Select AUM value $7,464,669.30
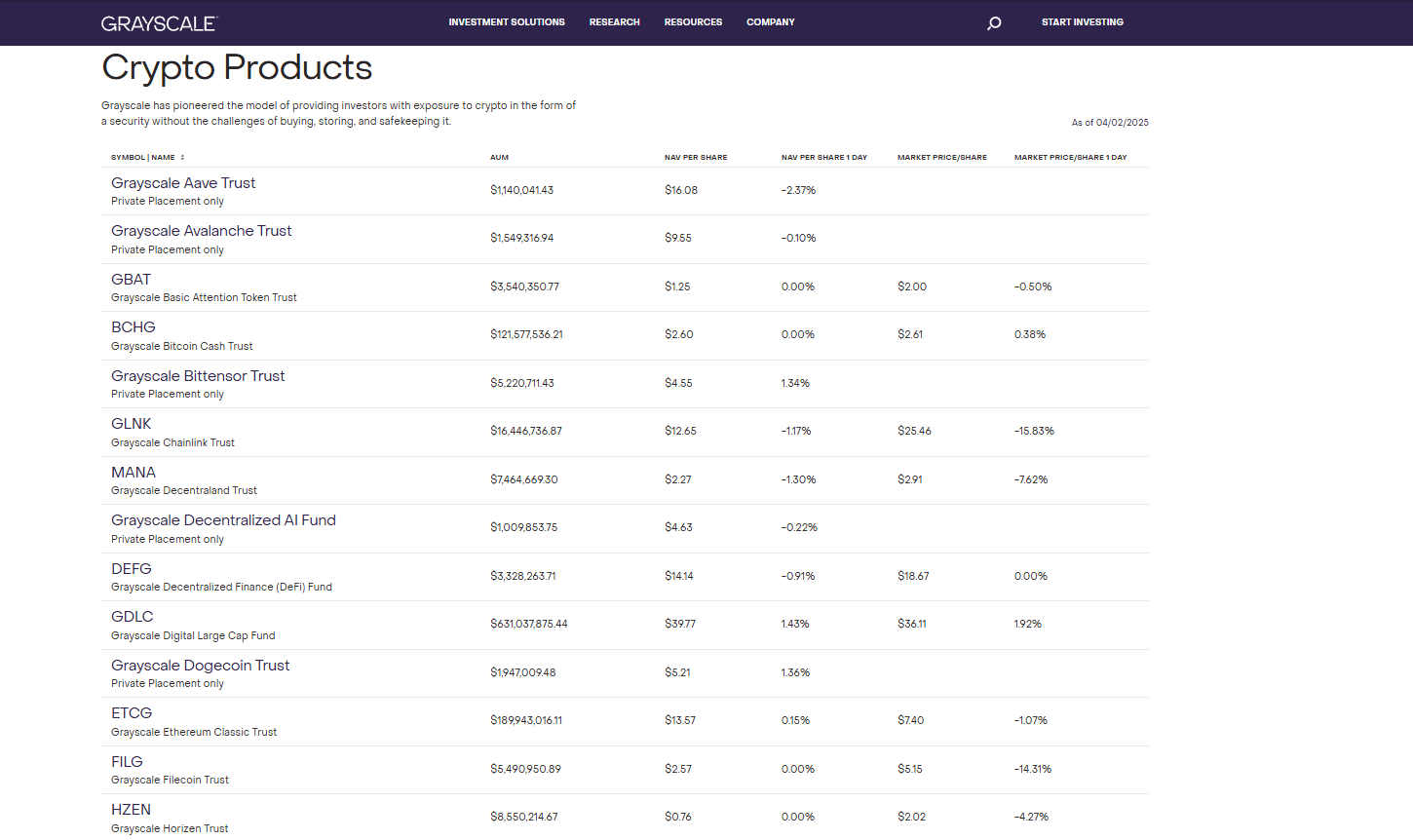This screenshot has height=840, width=1413. click(x=524, y=479)
